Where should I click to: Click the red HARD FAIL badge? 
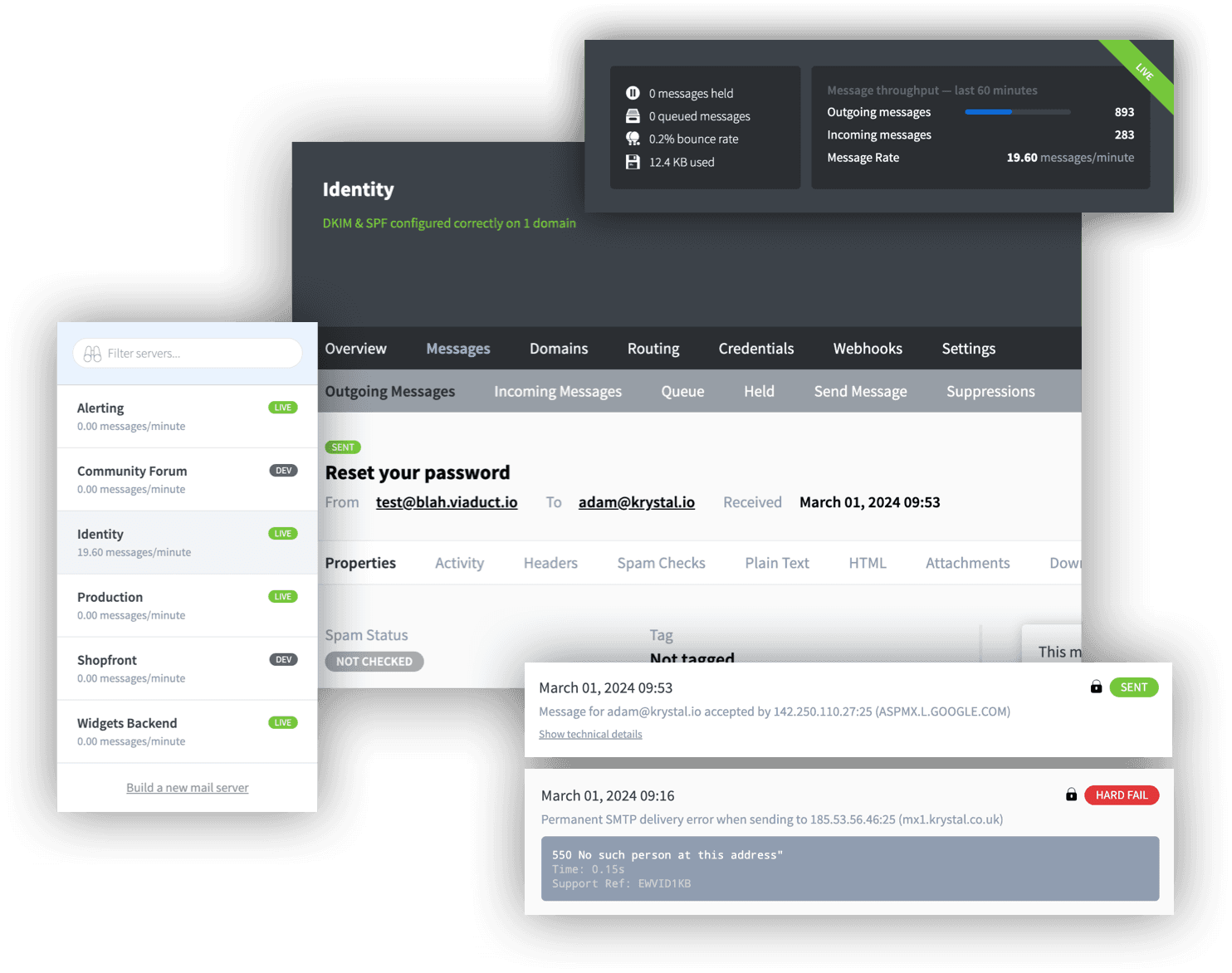(x=1122, y=795)
